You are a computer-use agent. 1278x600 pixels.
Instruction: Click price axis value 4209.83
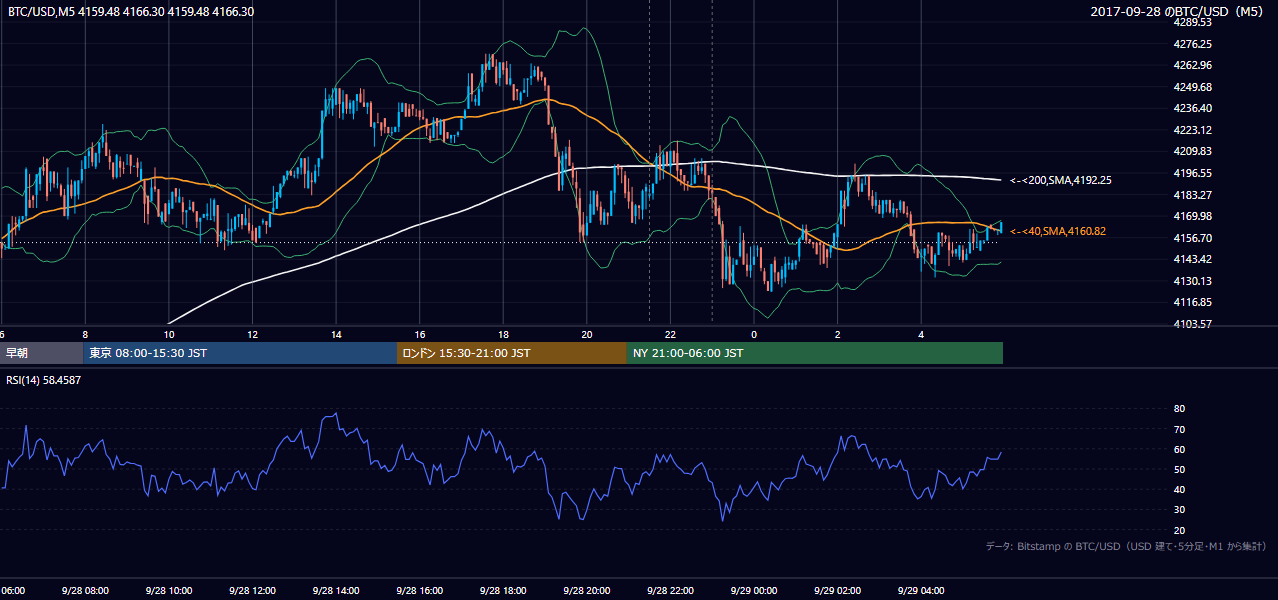[x=1193, y=151]
